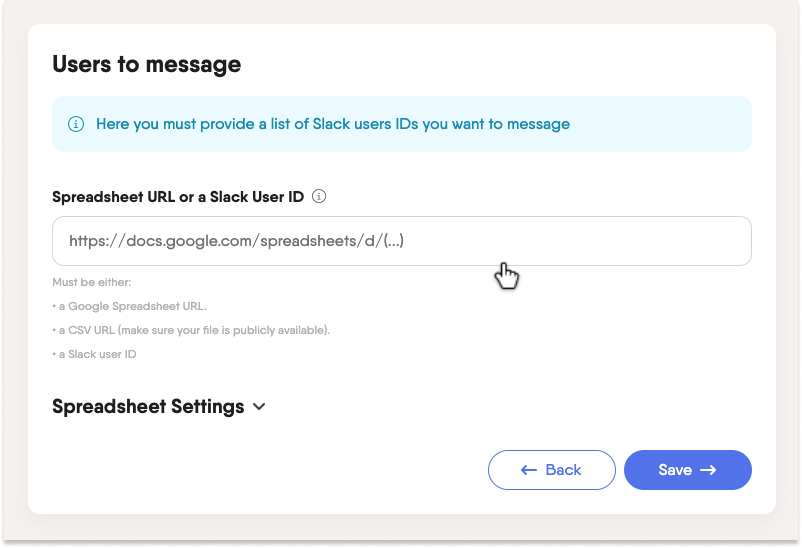
Task: Click the "a CSV URL" hint line
Action: [x=191, y=330]
